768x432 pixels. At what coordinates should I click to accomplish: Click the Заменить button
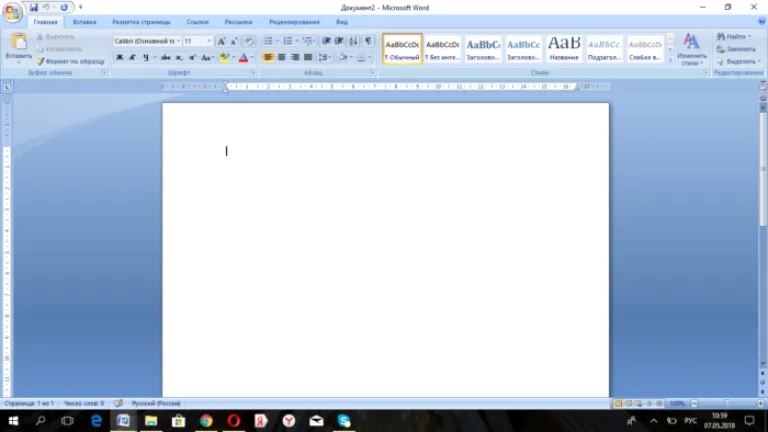click(x=736, y=49)
